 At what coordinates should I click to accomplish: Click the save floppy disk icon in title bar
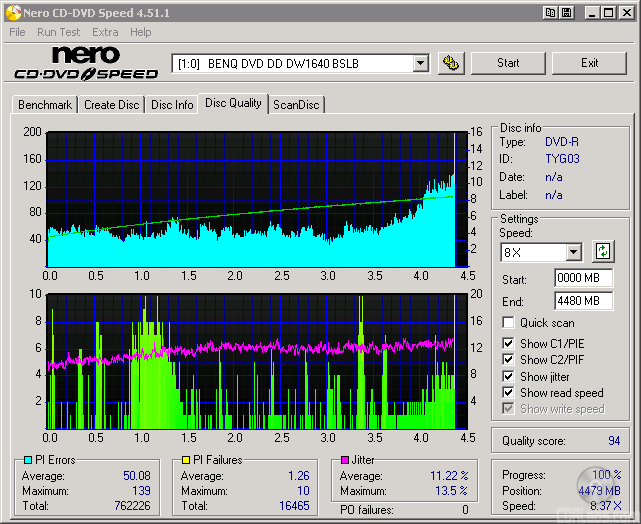(566, 12)
